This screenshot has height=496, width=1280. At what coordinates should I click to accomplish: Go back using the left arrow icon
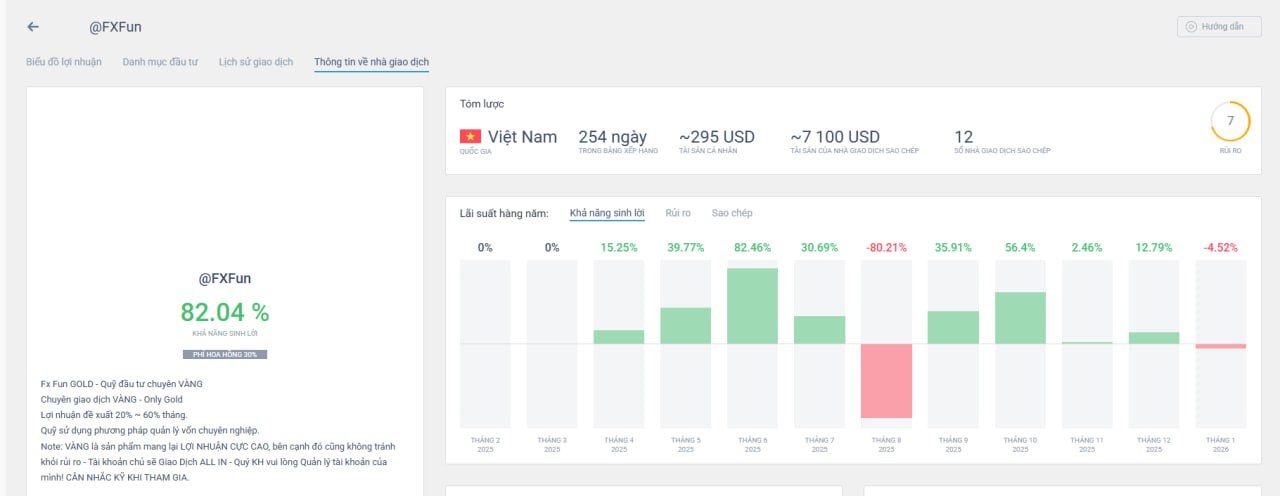pyautogui.click(x=33, y=27)
